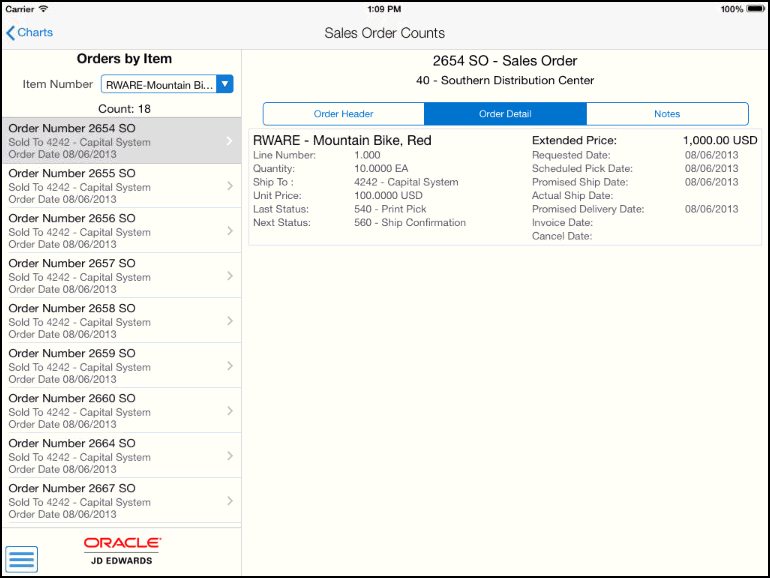The height and width of the screenshot is (578, 770).
Task: Click the Unit Price 100.0000 USD
Action: [388, 195]
